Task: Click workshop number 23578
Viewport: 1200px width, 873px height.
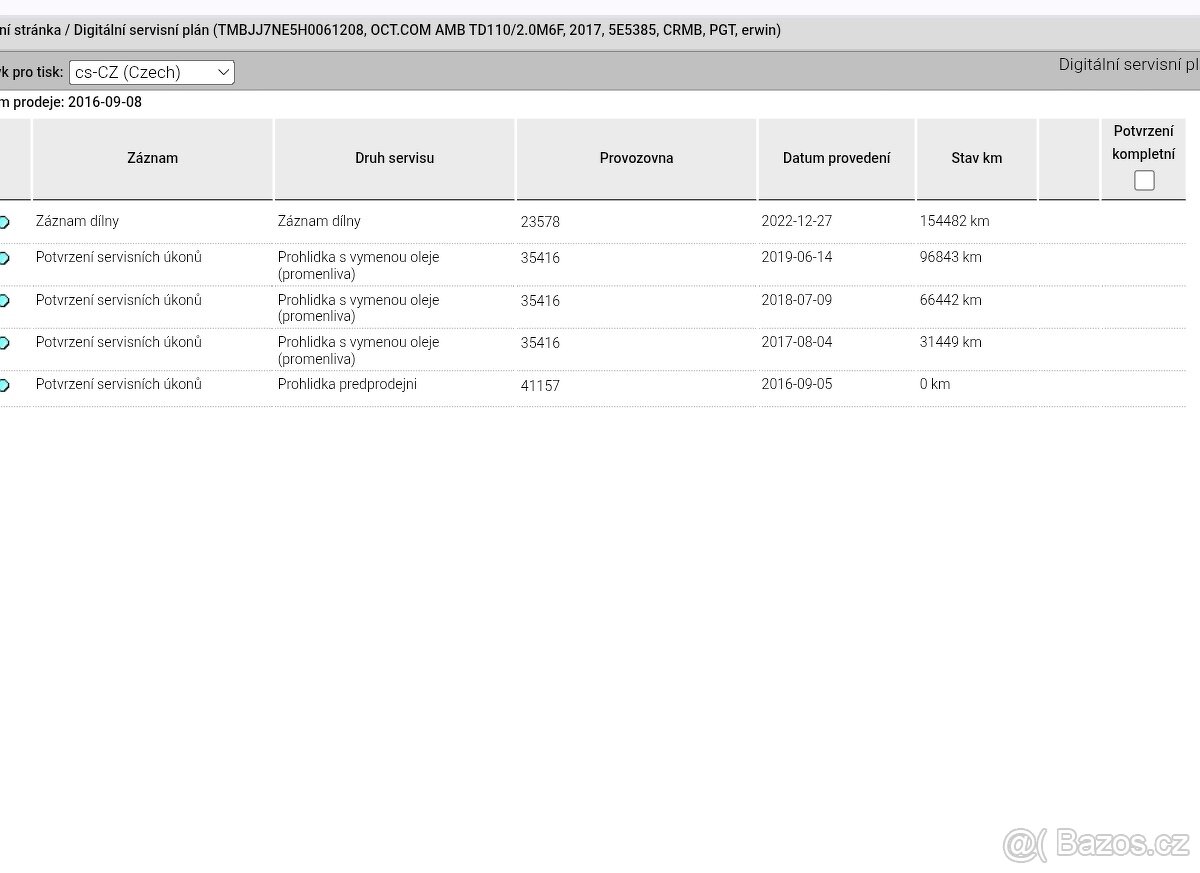Action: [540, 222]
